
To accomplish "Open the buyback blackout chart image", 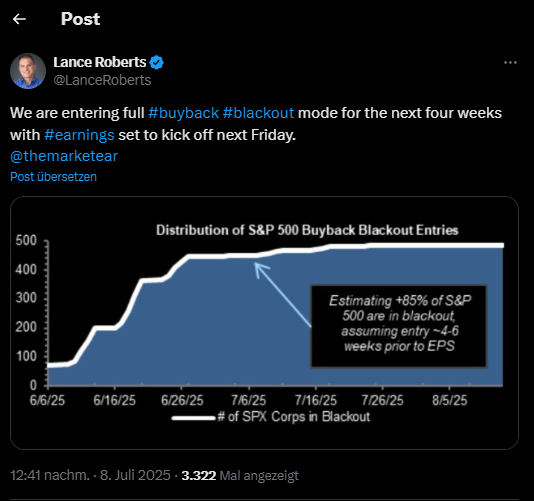I will click(264, 323).
